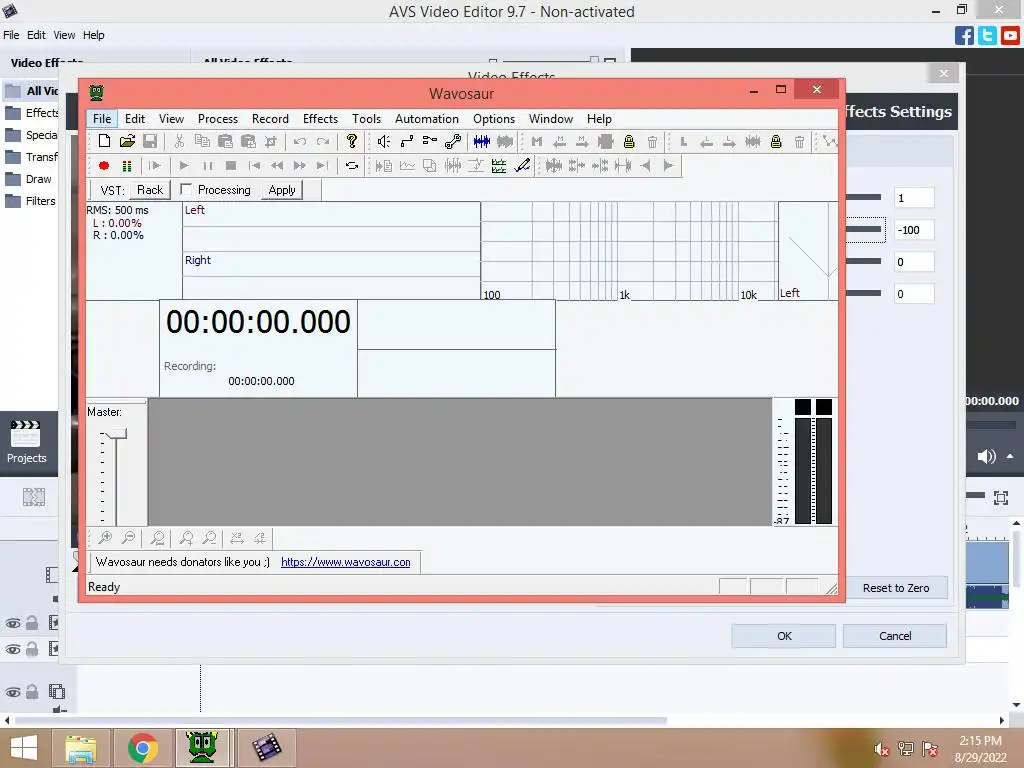Confirm with OK in Video Effects dialog

(x=784, y=636)
